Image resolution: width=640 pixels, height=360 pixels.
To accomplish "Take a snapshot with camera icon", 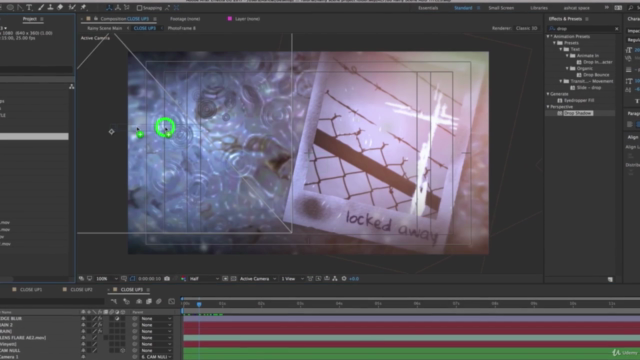I will point(167,279).
